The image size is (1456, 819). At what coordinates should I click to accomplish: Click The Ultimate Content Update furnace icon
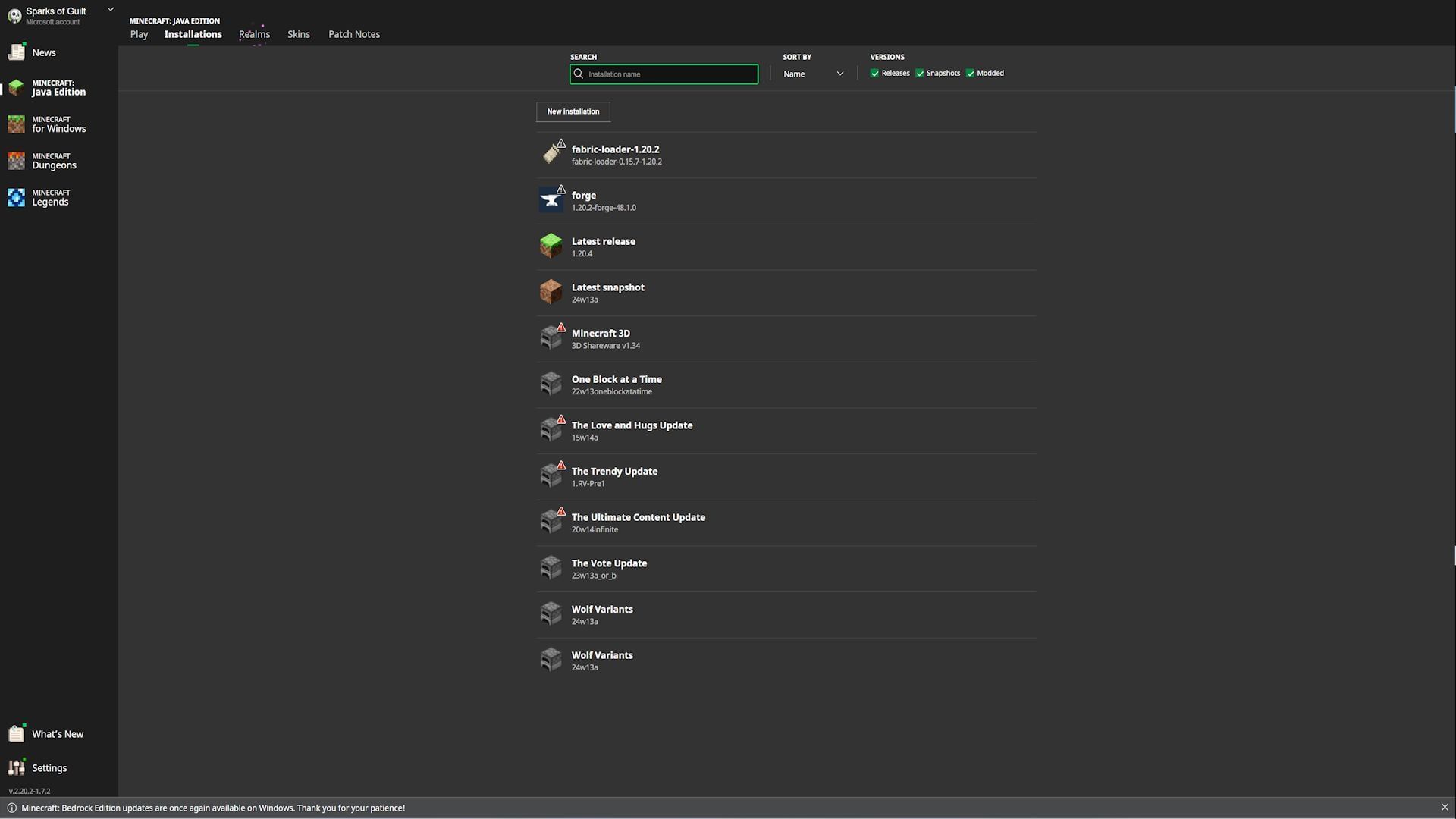[551, 522]
